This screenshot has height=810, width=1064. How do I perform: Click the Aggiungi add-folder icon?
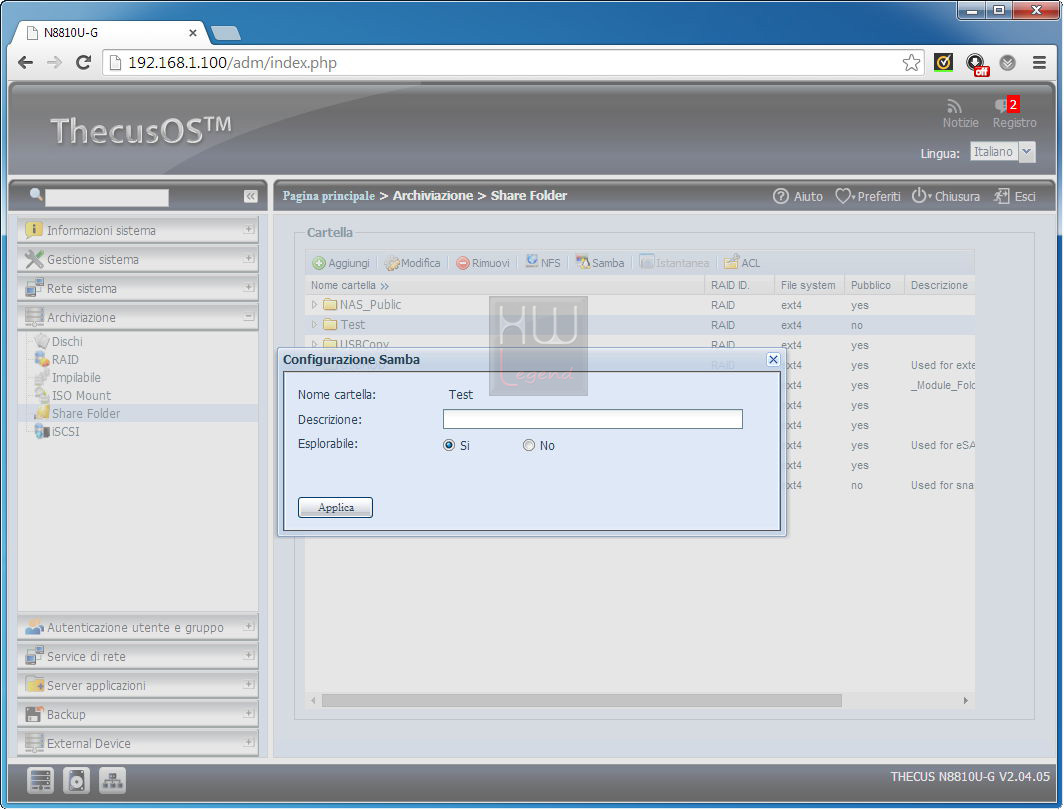point(319,263)
